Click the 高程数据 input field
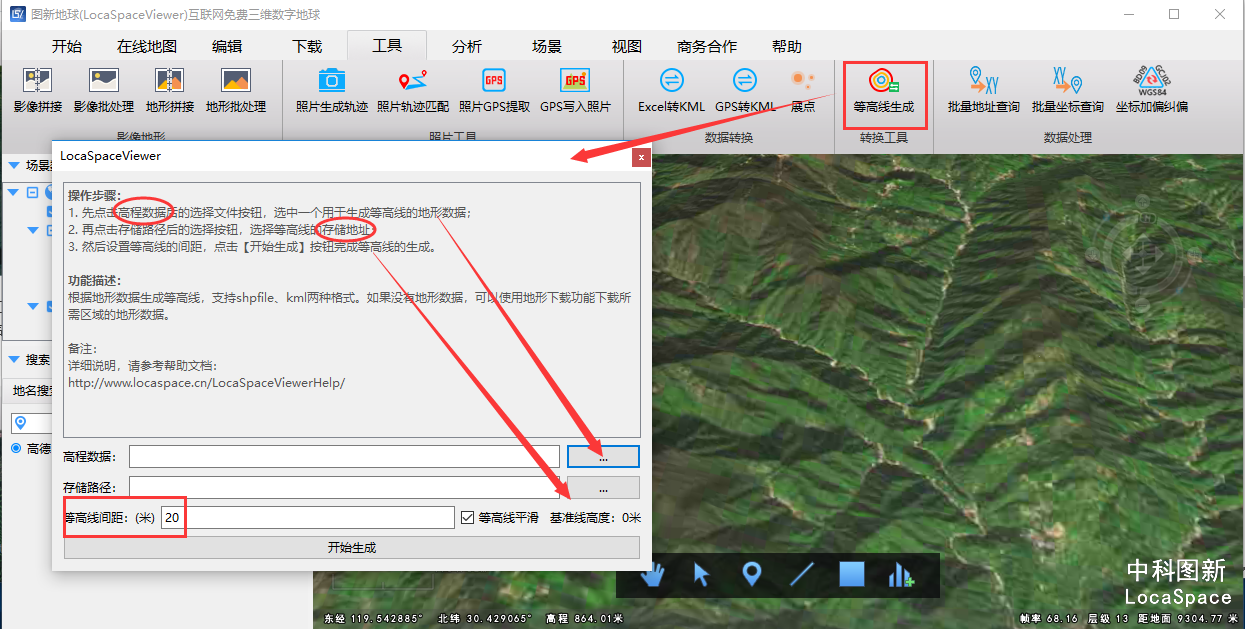 [344, 457]
